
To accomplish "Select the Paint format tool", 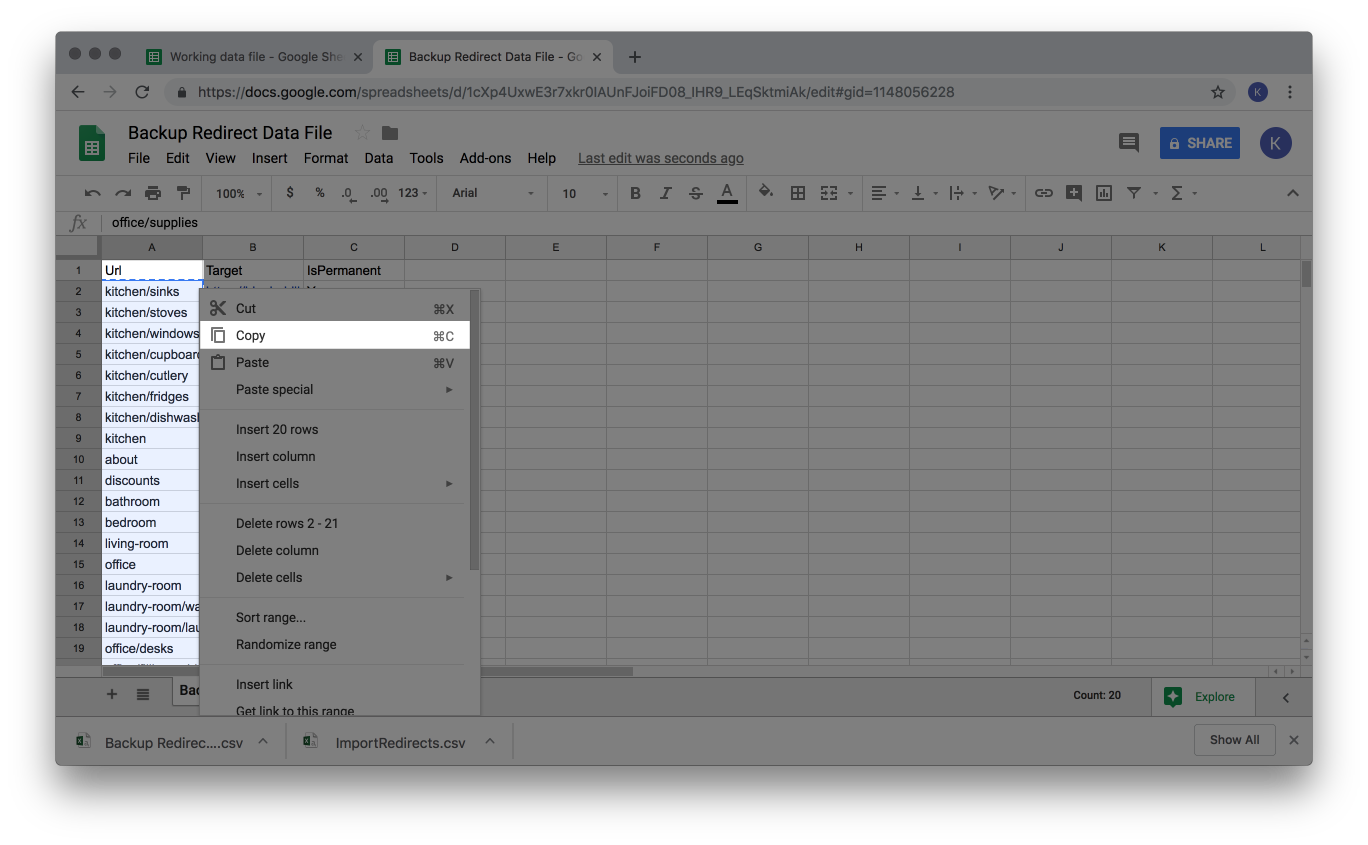I will tap(183, 193).
